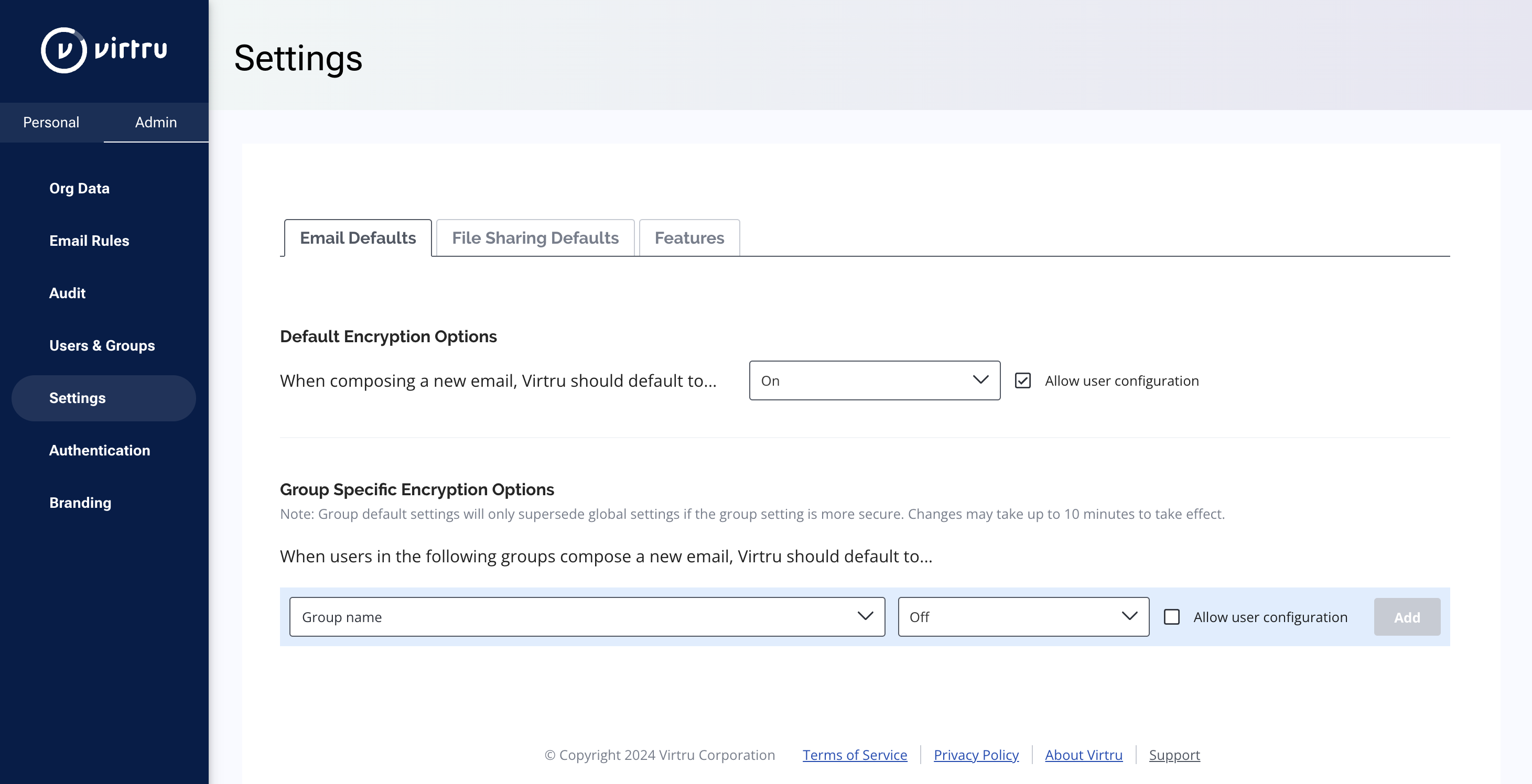Select the Email Defaults tab
1532x784 pixels.
click(x=358, y=238)
